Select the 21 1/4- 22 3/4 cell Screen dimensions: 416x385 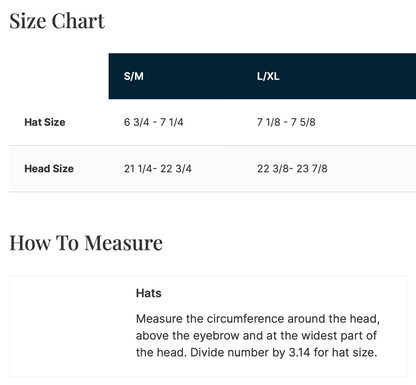pyautogui.click(x=158, y=168)
